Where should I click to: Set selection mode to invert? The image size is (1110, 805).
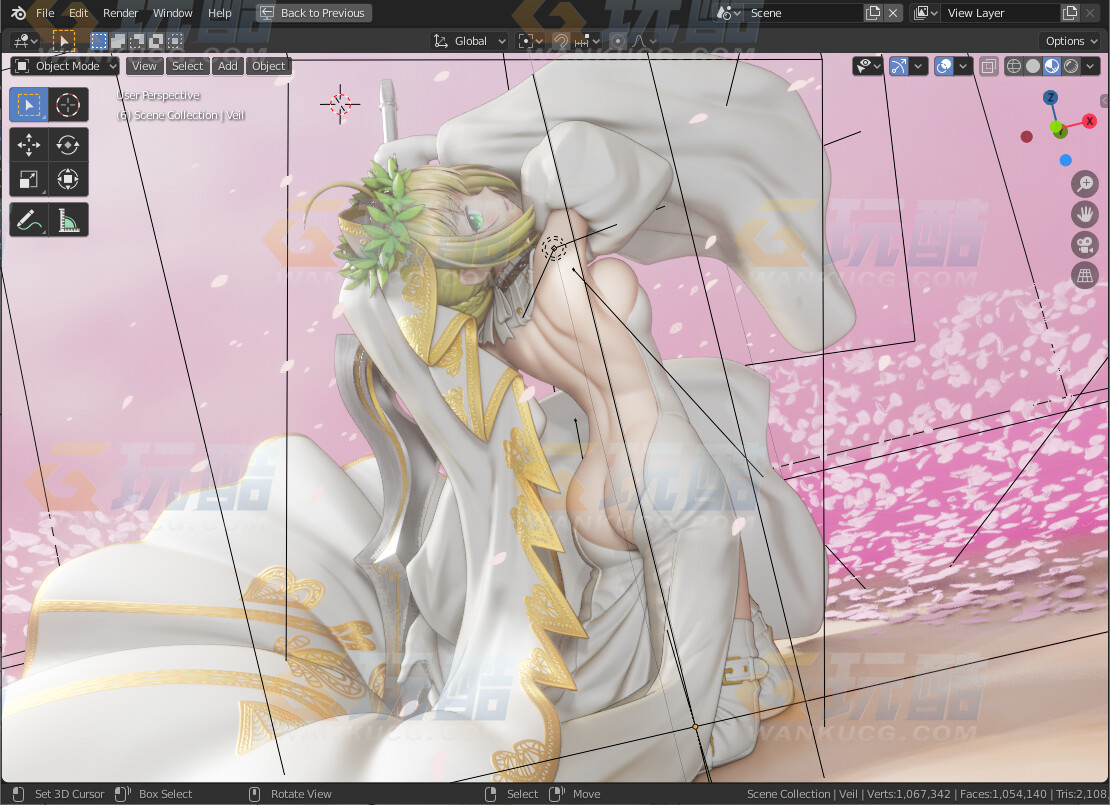(156, 41)
